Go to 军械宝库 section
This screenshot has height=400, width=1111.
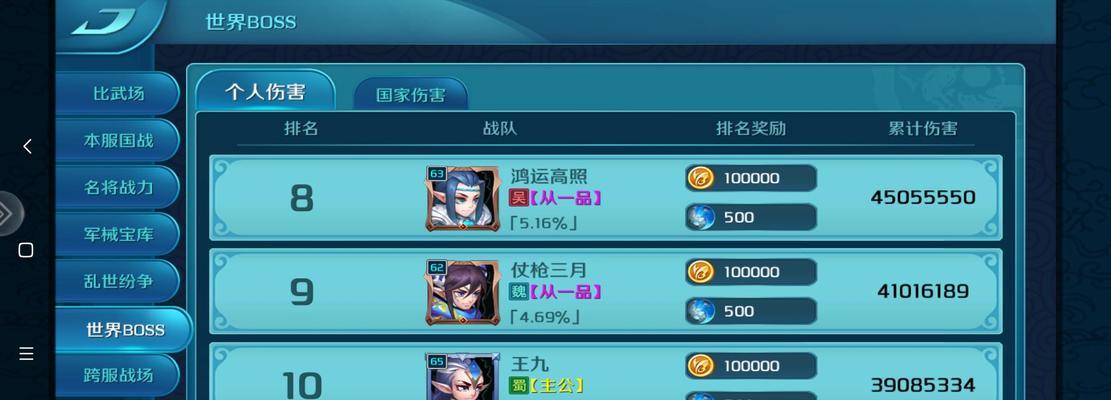[x=118, y=234]
